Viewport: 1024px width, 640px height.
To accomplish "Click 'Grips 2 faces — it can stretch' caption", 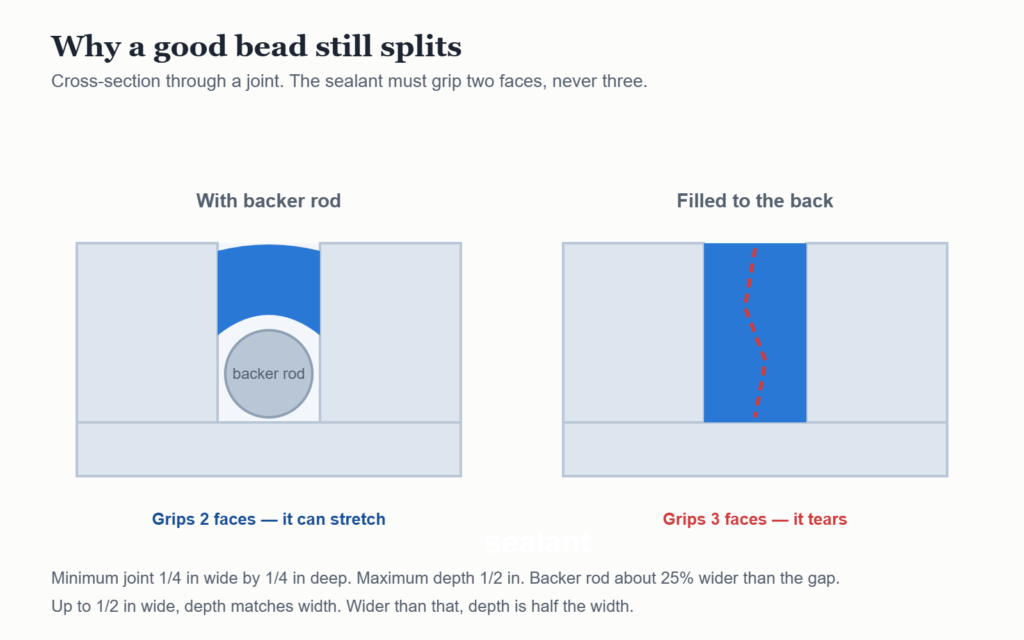I will click(268, 519).
